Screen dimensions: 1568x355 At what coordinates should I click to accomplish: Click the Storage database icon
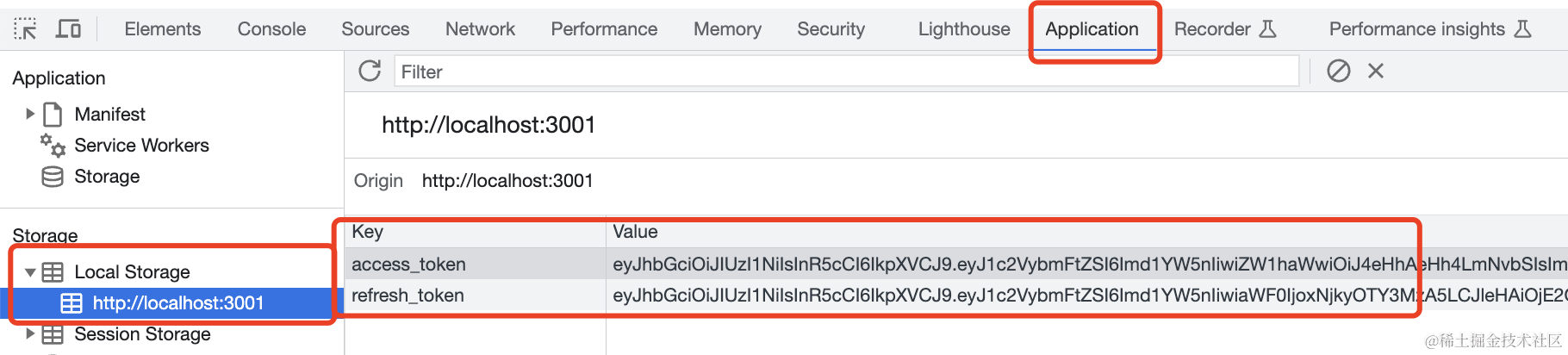tap(53, 177)
